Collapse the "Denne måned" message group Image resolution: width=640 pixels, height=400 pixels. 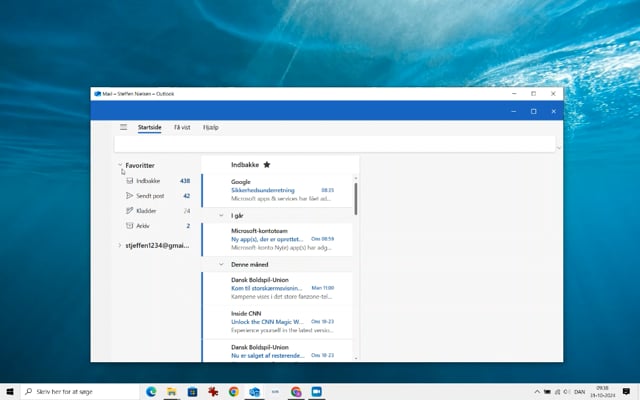click(221, 264)
